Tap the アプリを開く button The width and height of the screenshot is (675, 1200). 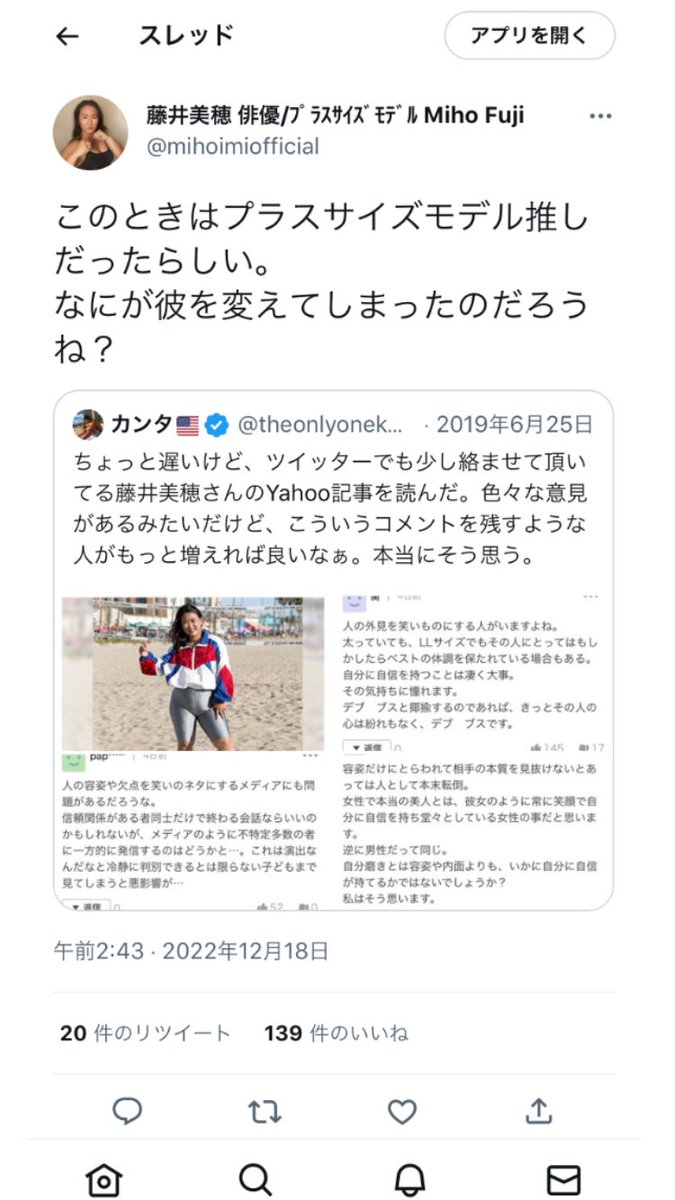click(x=529, y=36)
